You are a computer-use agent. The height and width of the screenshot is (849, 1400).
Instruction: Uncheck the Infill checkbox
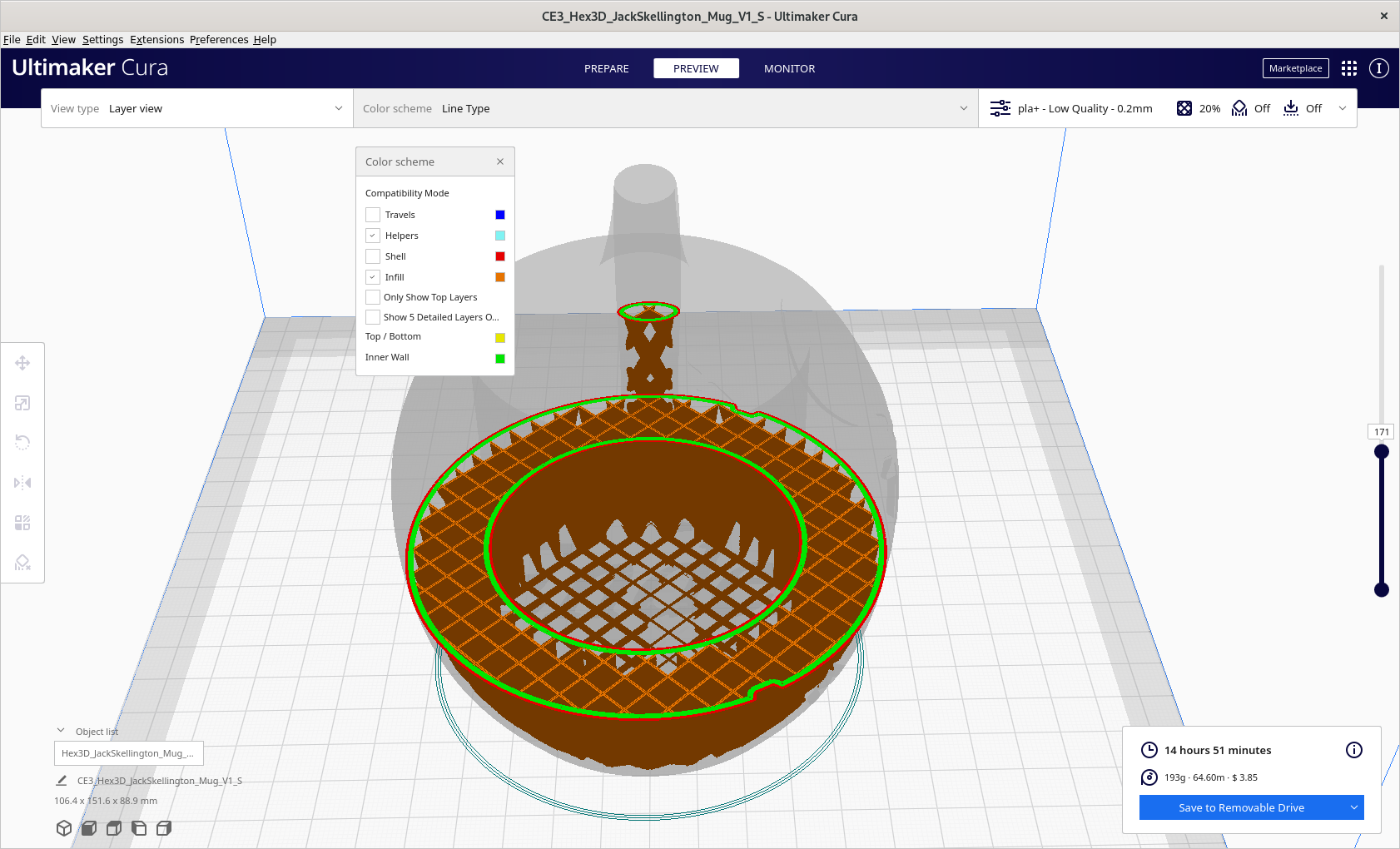coord(373,277)
